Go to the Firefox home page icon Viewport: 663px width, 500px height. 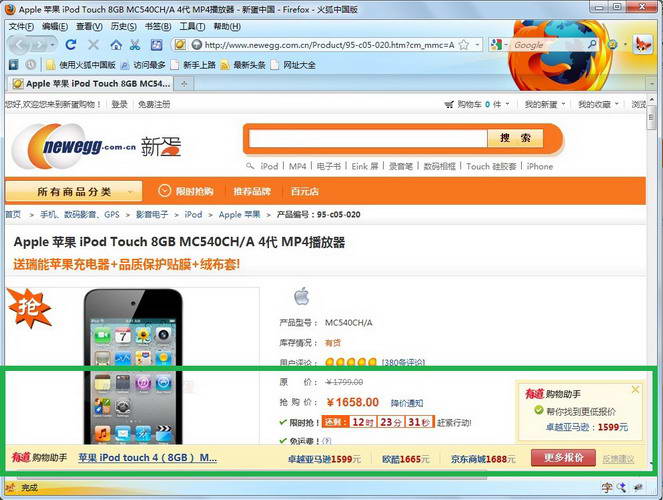(x=116, y=45)
